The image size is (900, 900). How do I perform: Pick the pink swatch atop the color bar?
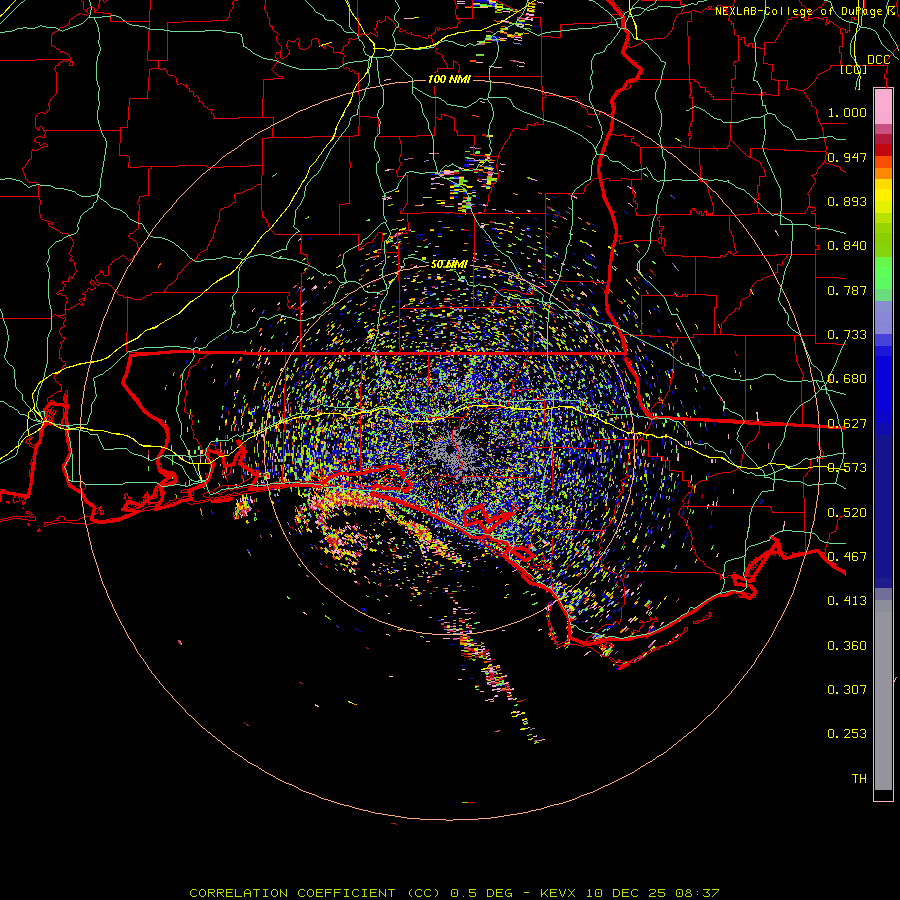tap(883, 107)
